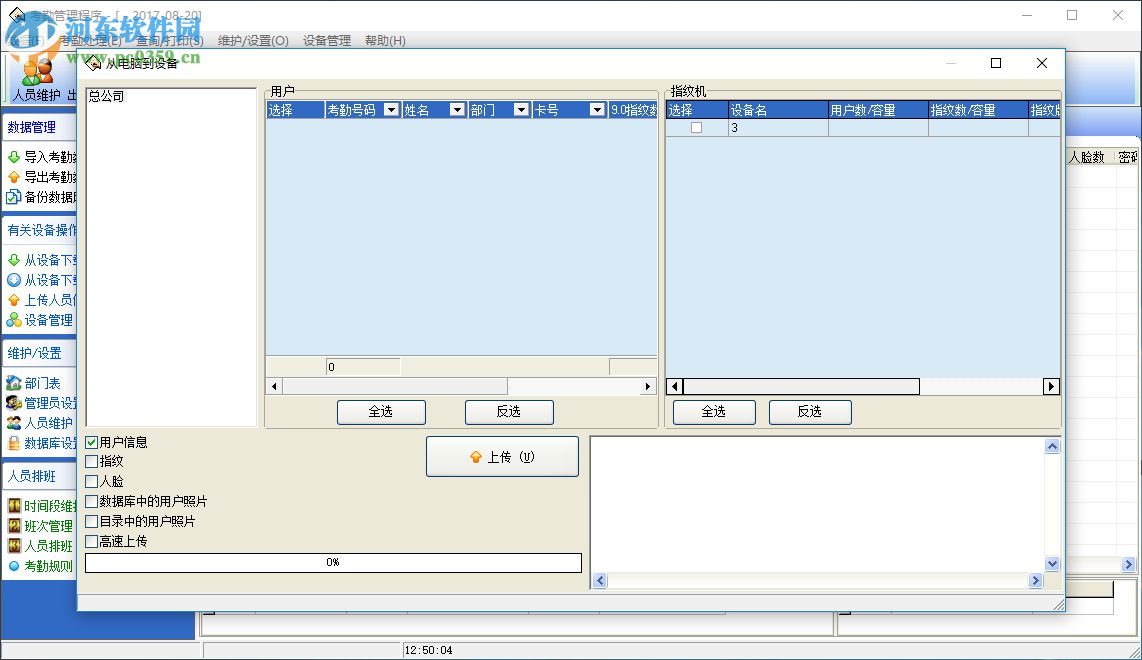
Task: Open the 卡号 column filter dropdown
Action: [x=597, y=110]
